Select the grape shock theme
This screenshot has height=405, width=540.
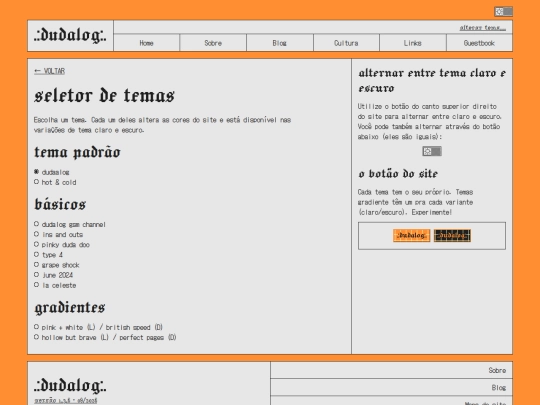(x=37, y=264)
